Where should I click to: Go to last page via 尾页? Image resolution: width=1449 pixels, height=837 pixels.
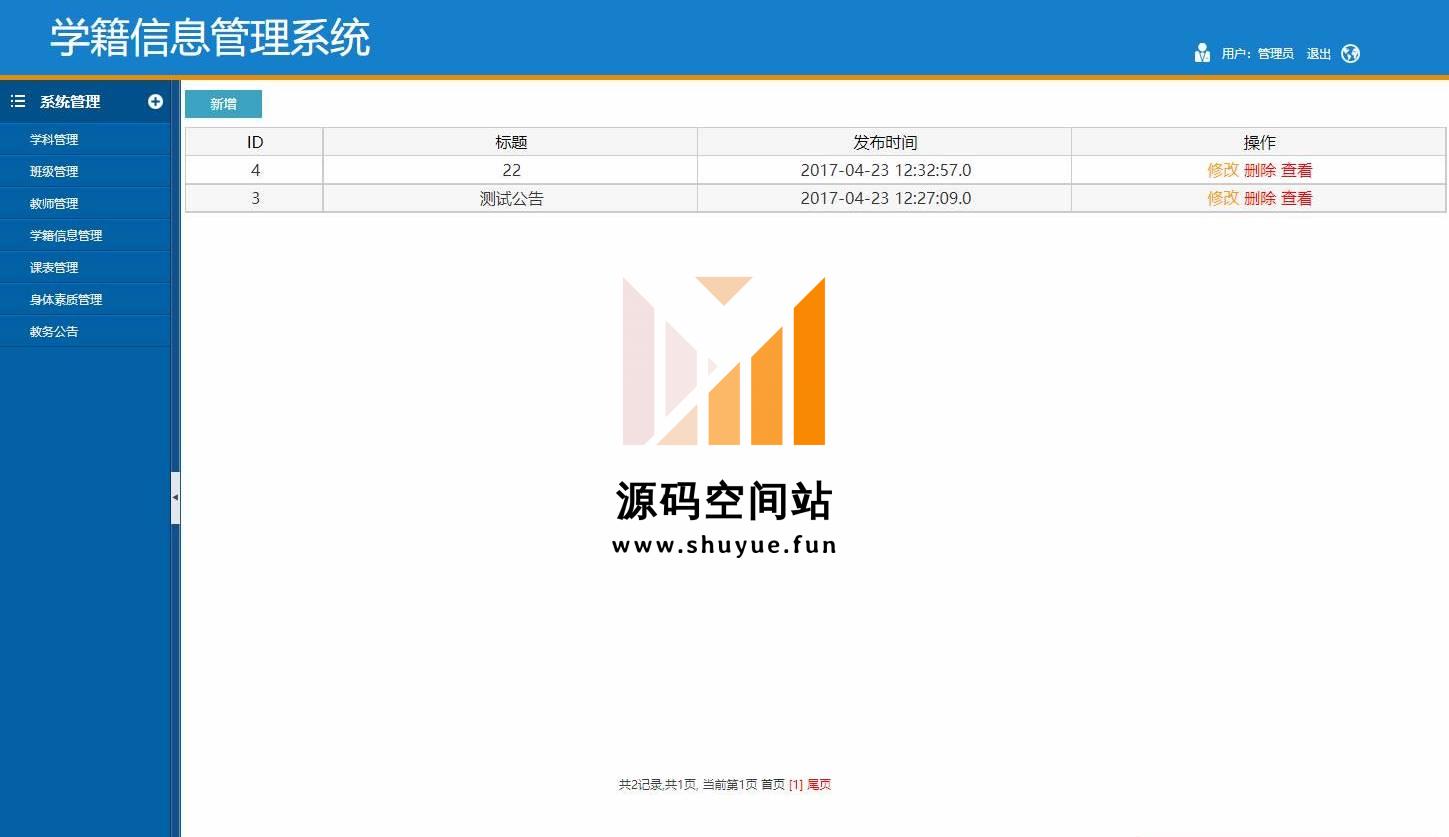819,785
